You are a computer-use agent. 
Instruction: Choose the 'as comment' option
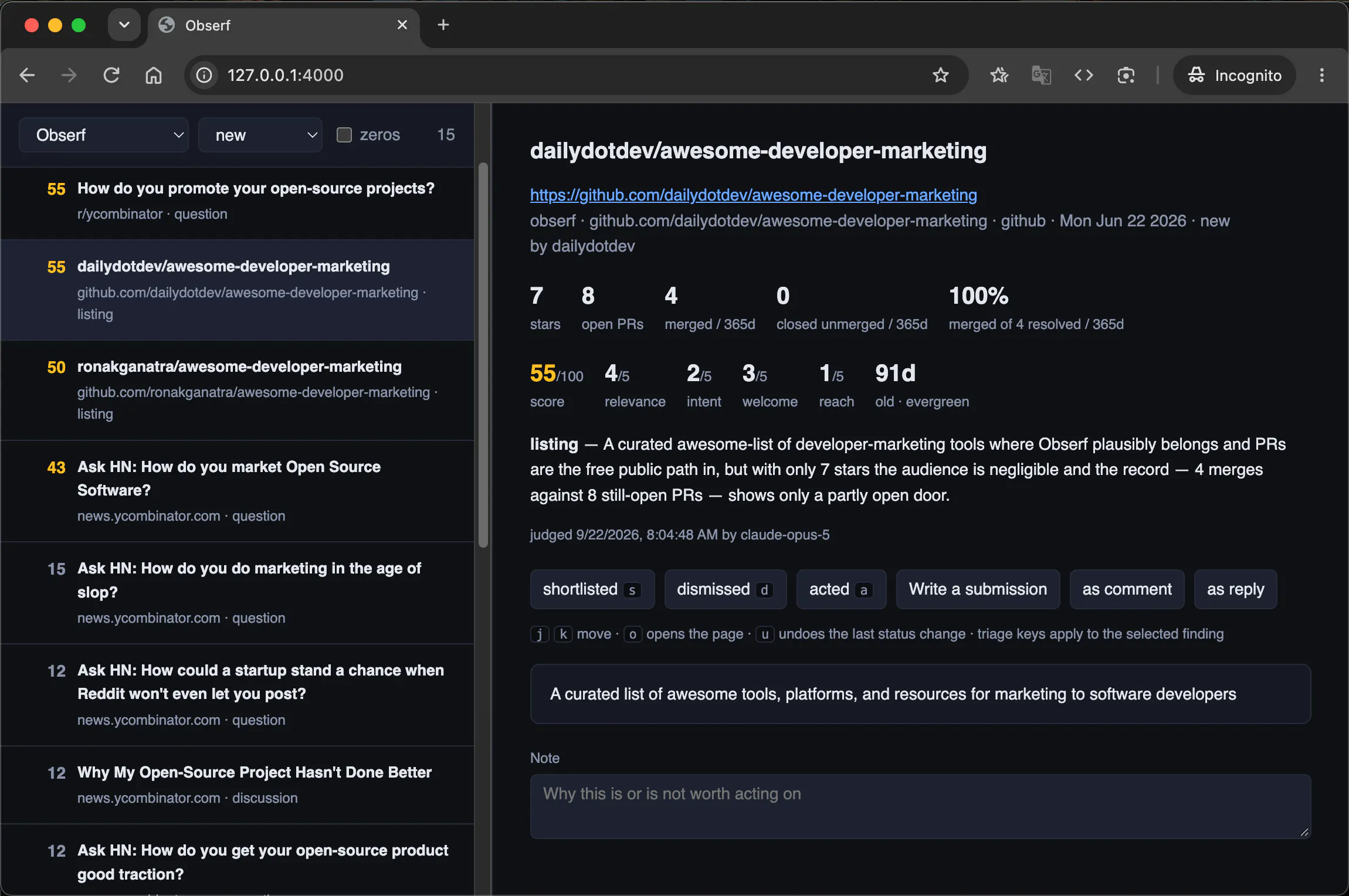[1127, 589]
